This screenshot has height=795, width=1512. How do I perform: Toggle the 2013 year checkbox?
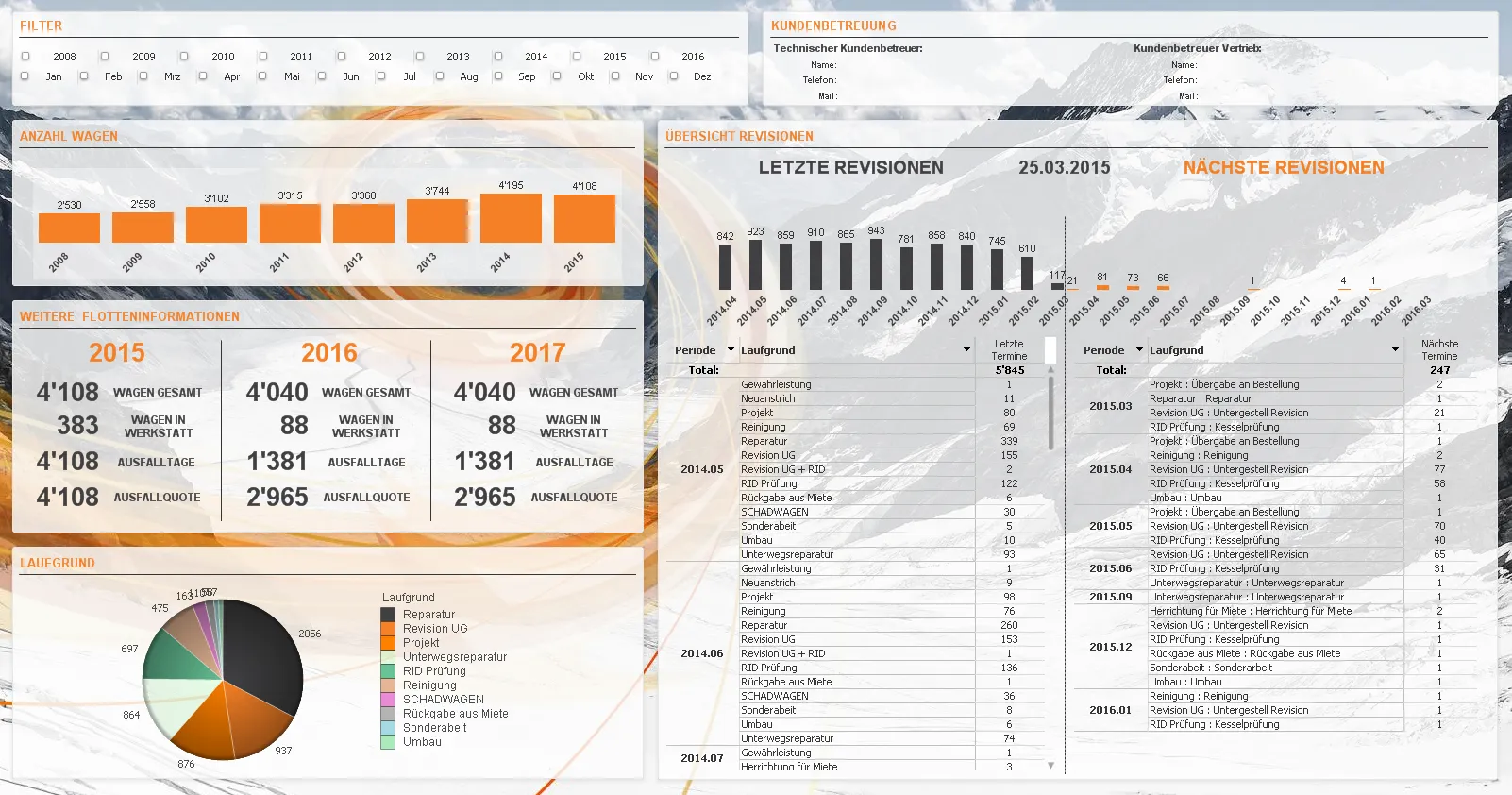[419, 57]
